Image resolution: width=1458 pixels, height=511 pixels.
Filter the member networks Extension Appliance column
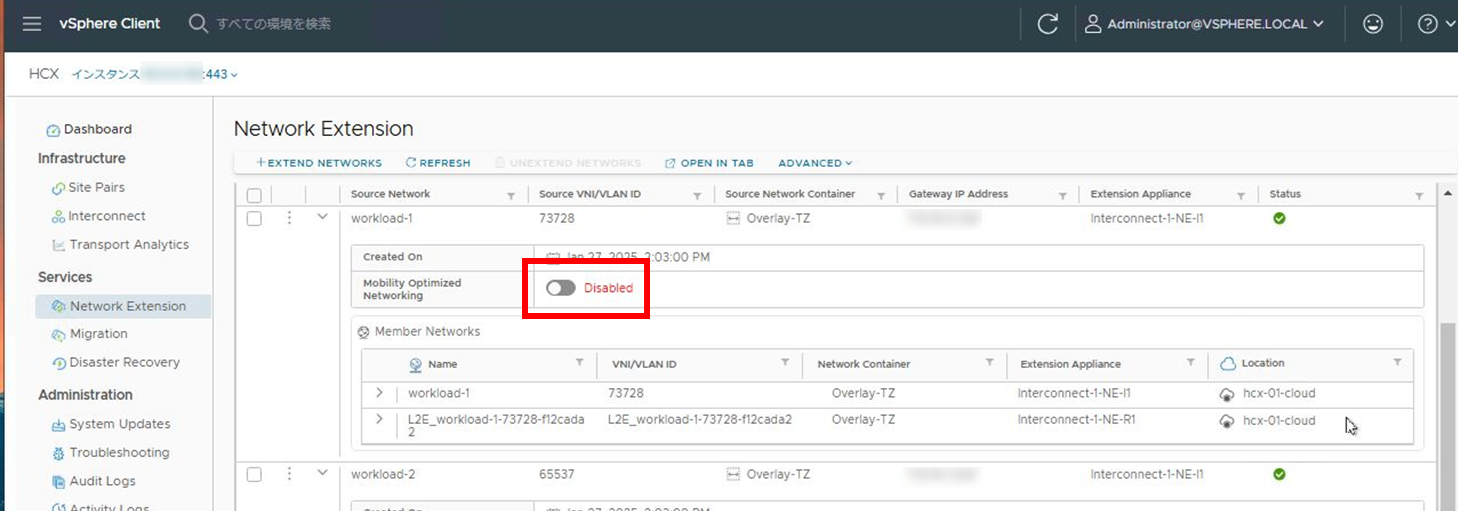1191,362
